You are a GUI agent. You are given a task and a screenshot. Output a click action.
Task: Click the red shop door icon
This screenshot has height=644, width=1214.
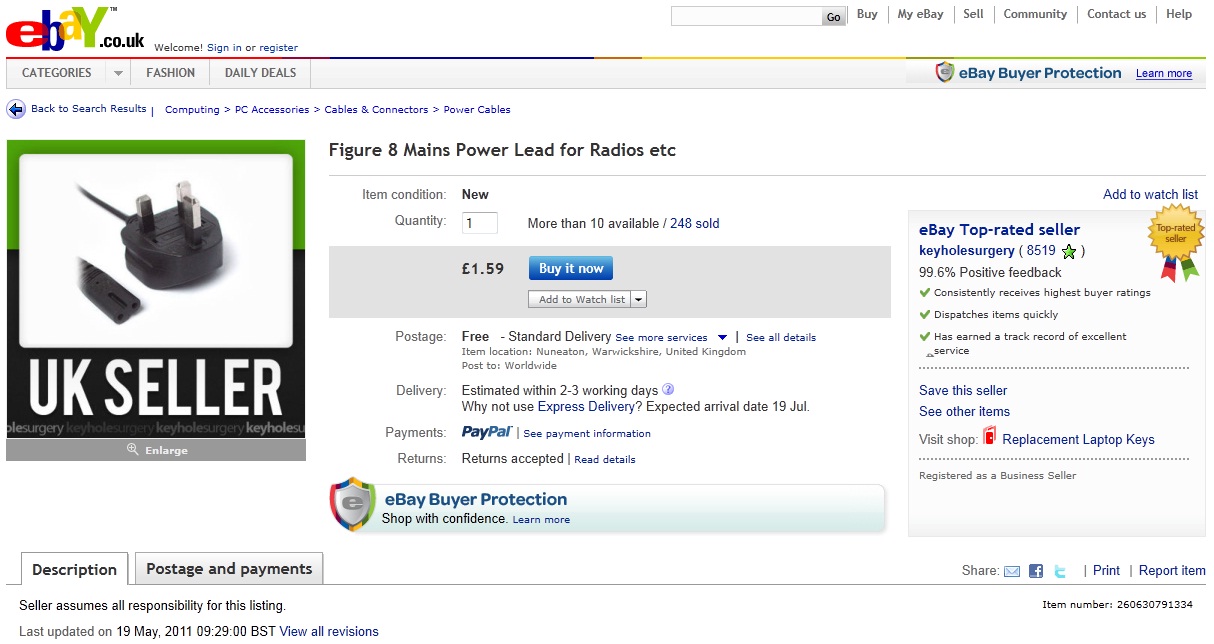coord(990,437)
